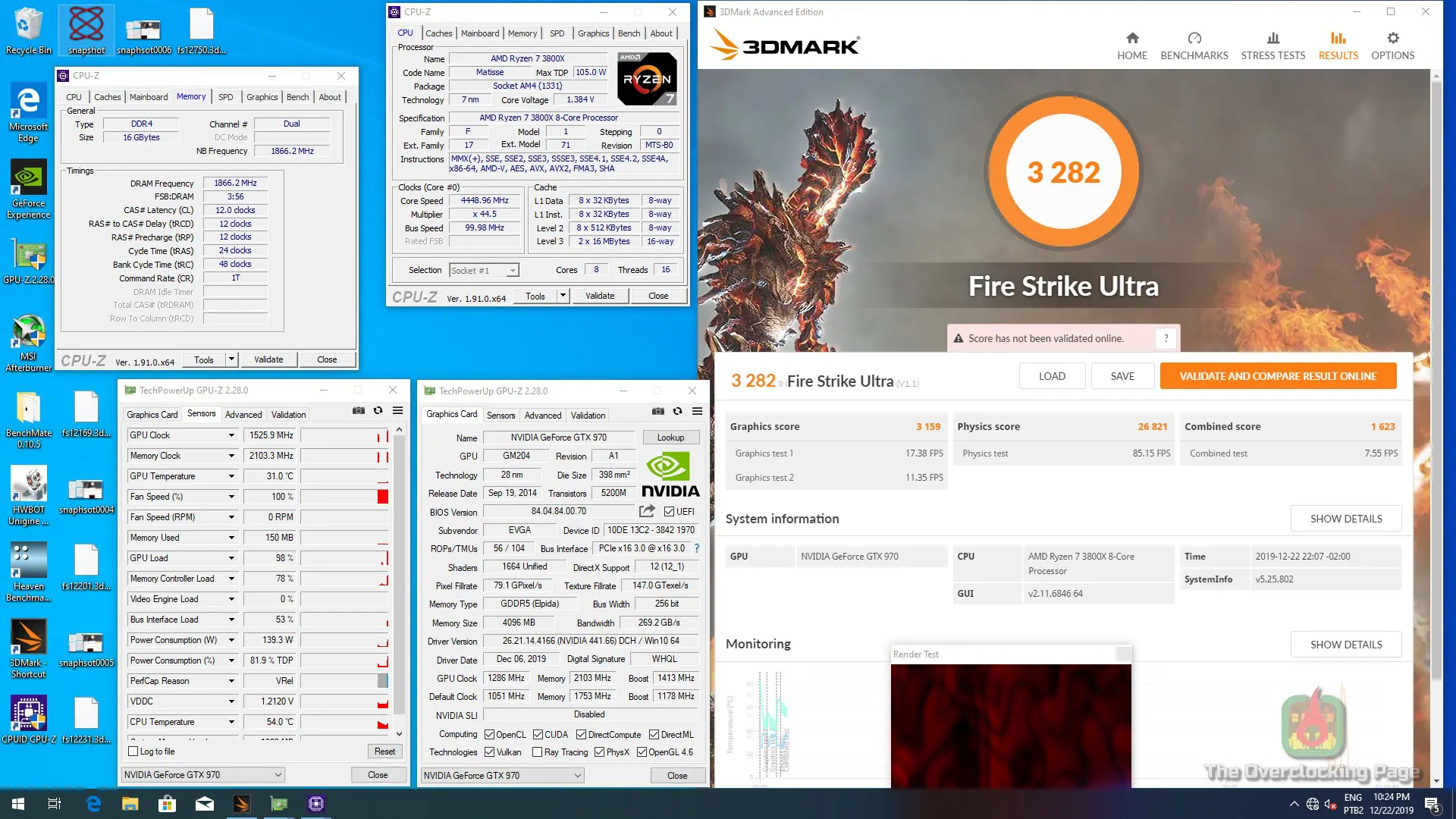Open Recycle Bin desktop icon

(x=28, y=30)
